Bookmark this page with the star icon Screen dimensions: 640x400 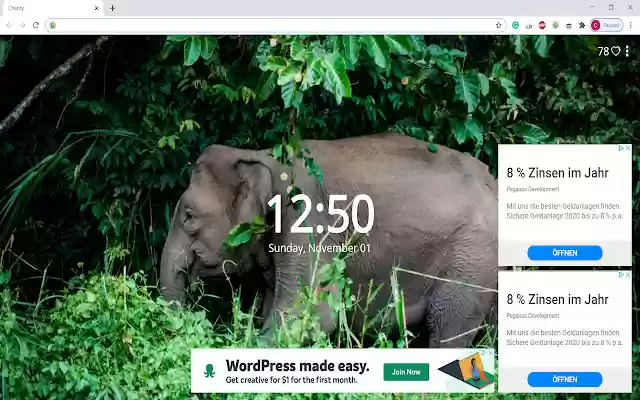click(498, 25)
